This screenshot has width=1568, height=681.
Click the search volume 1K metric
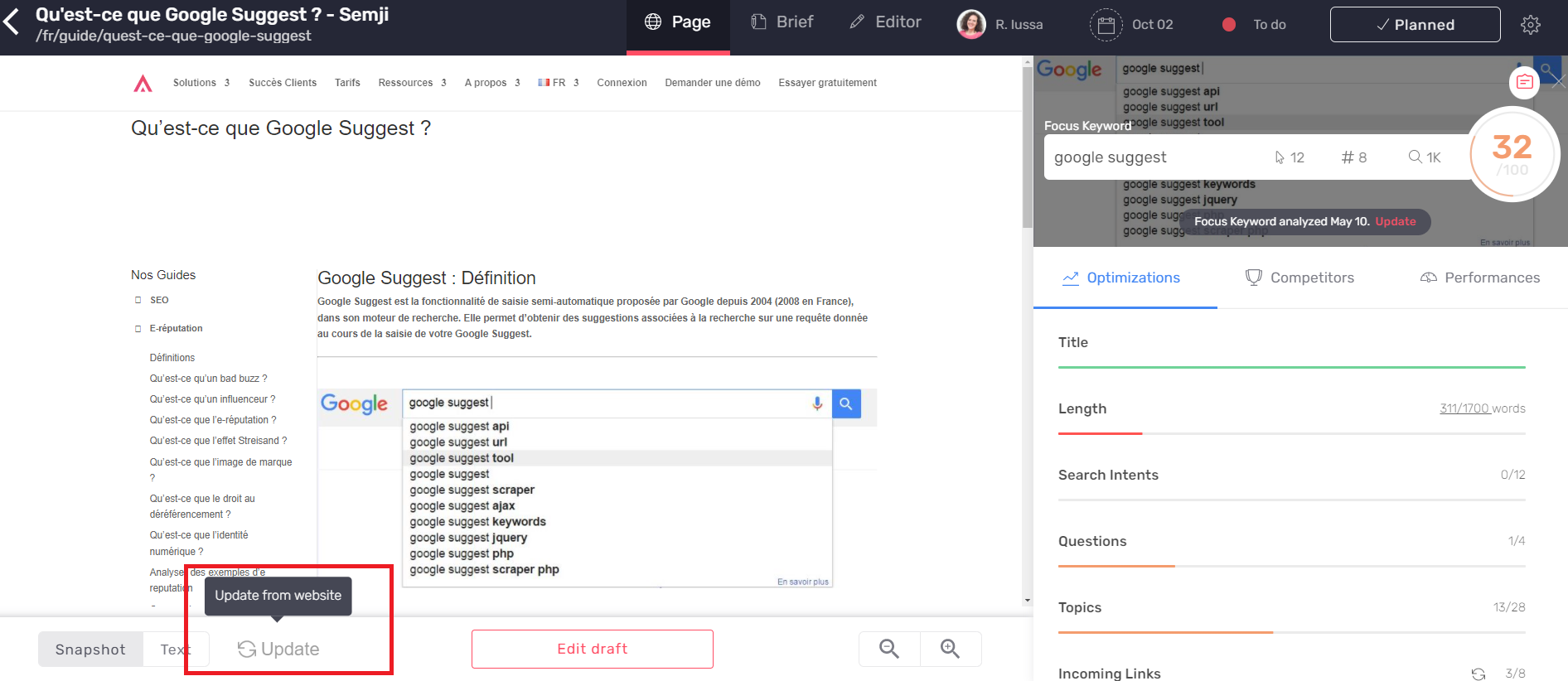point(1425,157)
